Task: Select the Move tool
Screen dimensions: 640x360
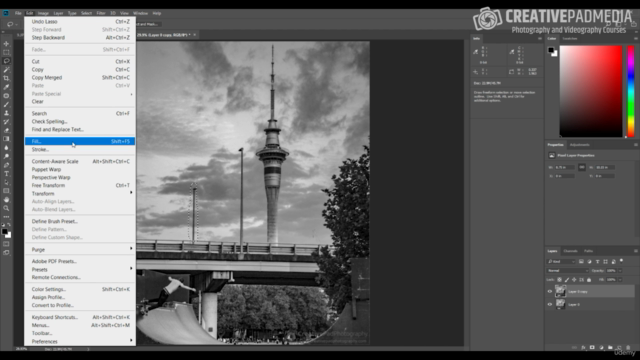Action: [x=6, y=44]
